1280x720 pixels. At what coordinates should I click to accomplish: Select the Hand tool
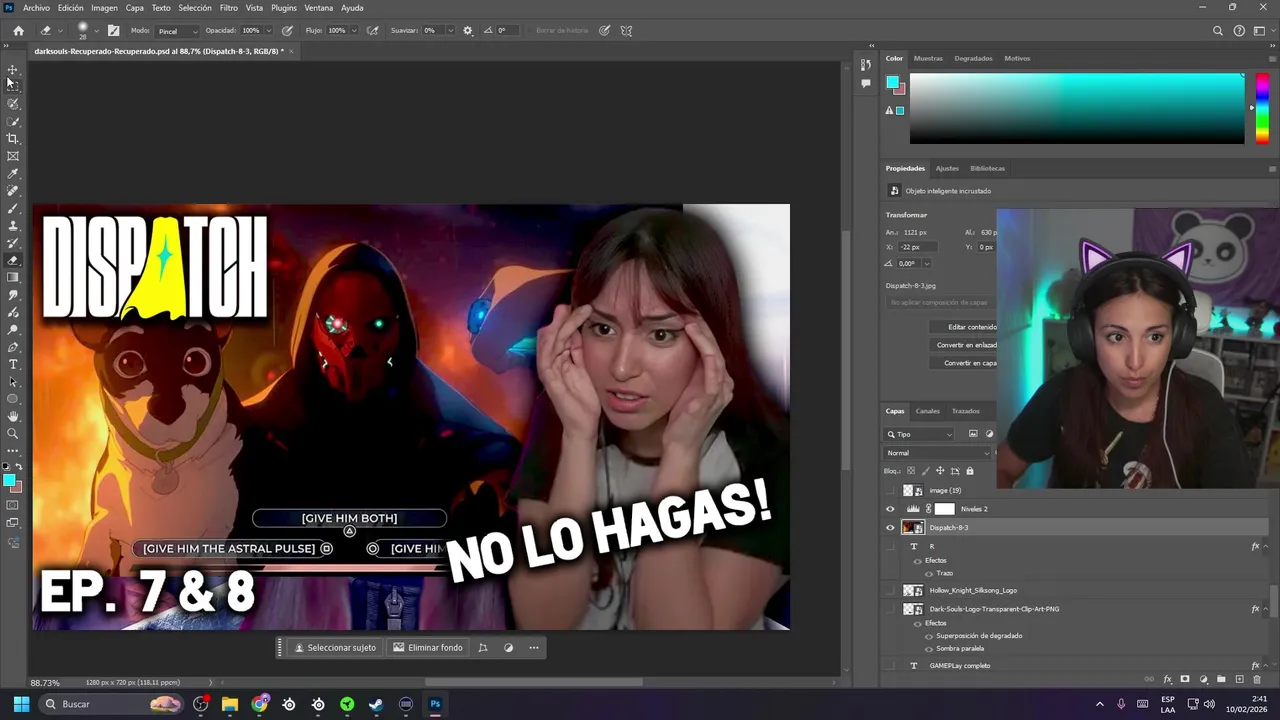[13, 416]
